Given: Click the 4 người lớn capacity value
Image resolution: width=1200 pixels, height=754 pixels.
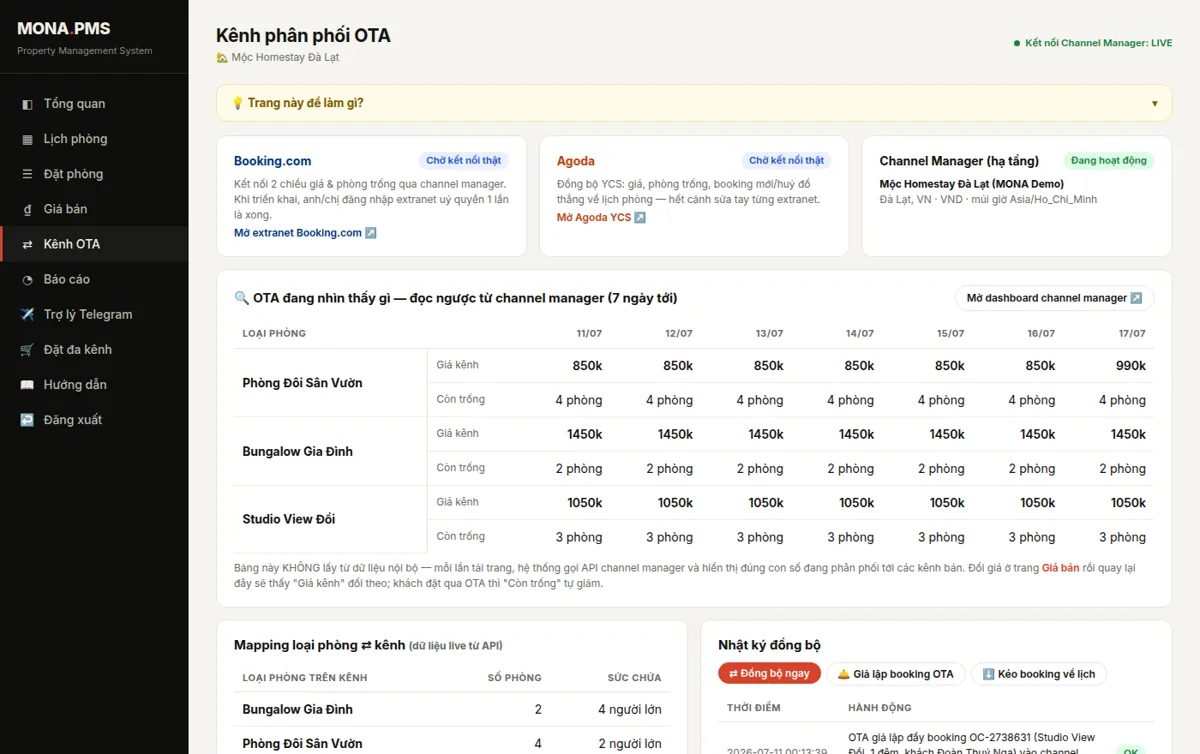Looking at the screenshot, I should [630, 710].
